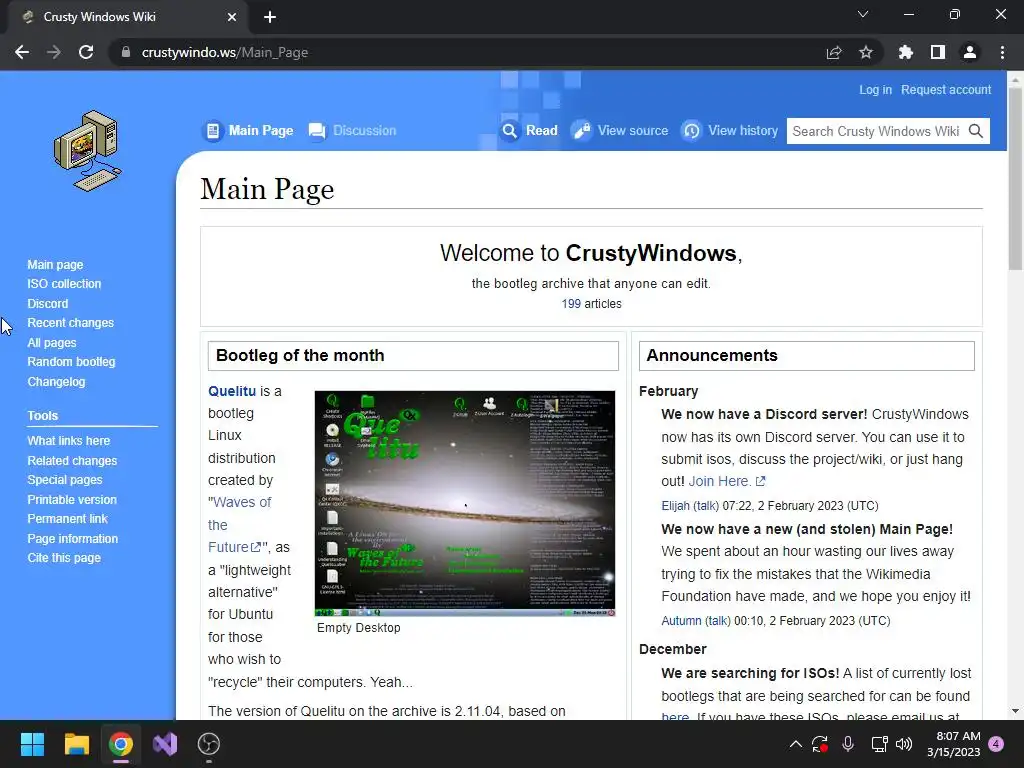Bookmark this page with the star icon
Viewport: 1024px width, 768px height.
866,52
